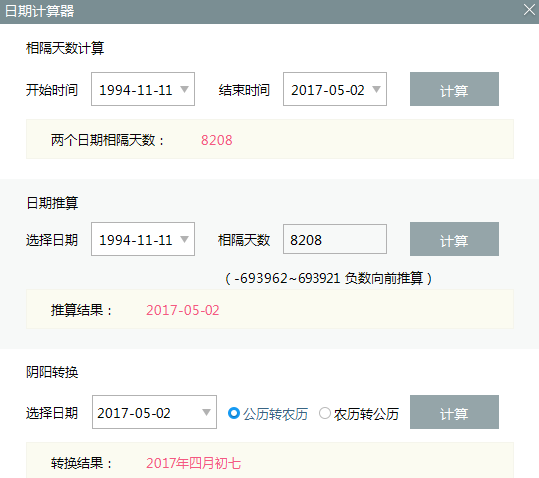Click the 公历转农历 label text
Viewport: 539px width, 478px height.
[275, 414]
